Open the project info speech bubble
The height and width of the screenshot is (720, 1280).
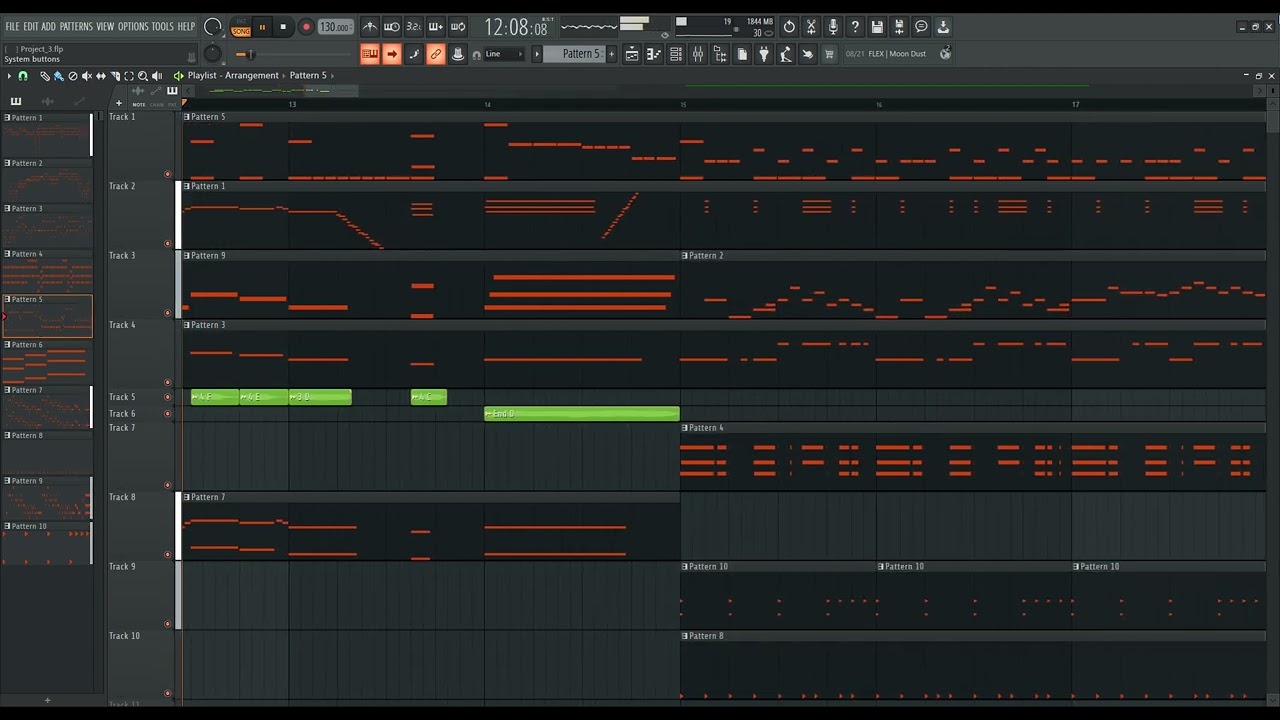921,27
